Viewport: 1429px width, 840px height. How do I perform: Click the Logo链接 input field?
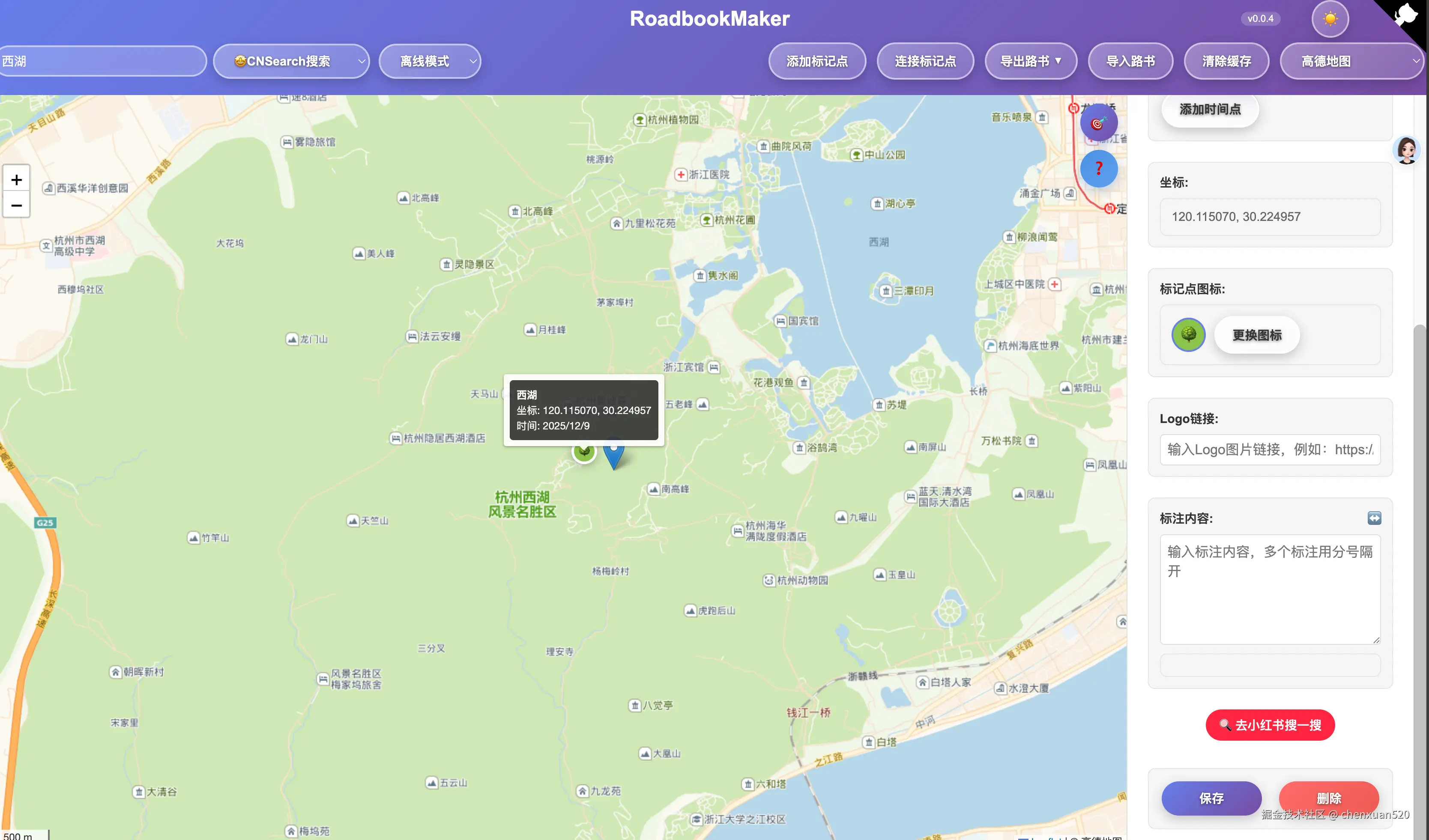tap(1270, 450)
